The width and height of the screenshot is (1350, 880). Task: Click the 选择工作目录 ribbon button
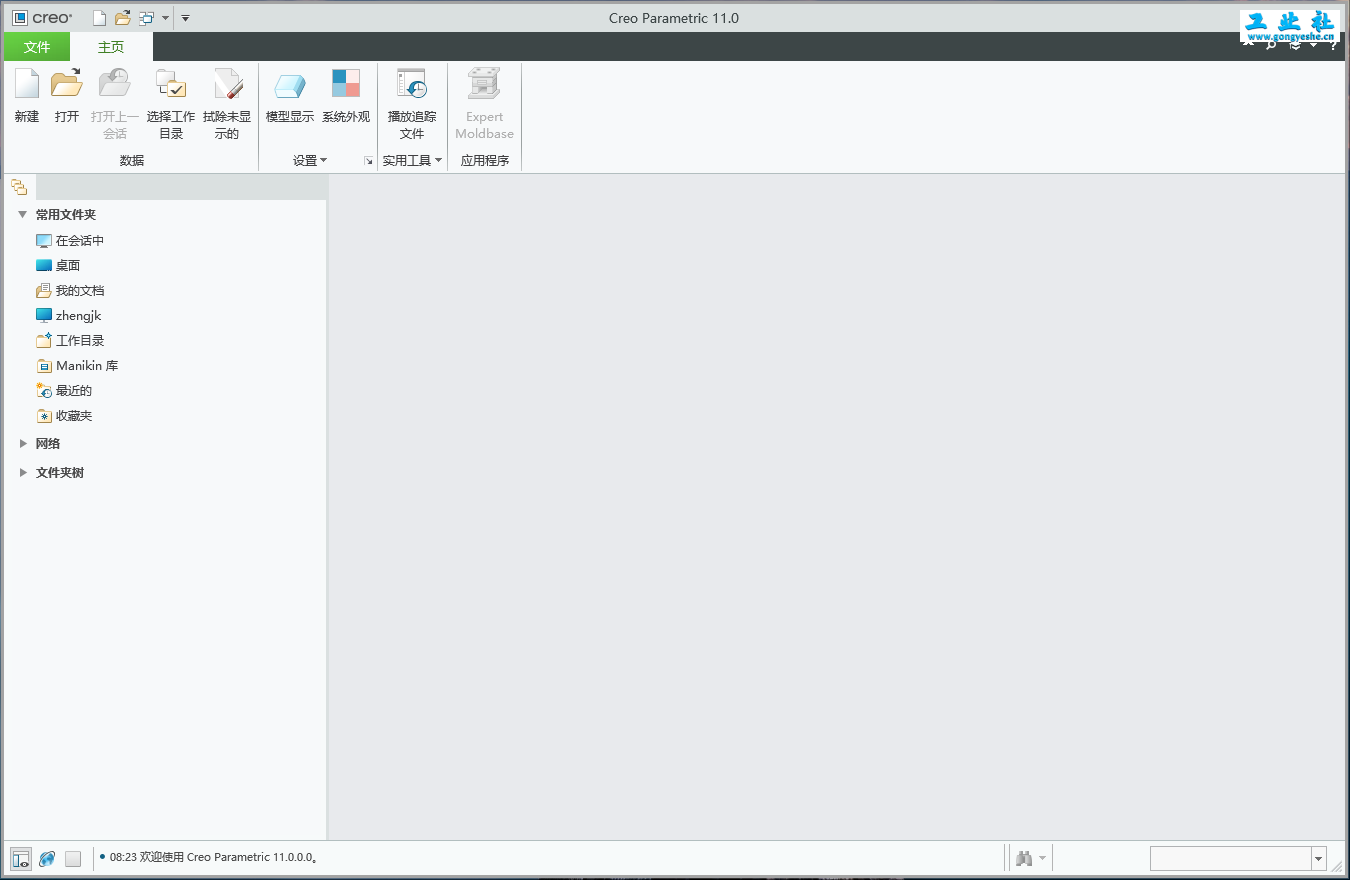(171, 105)
